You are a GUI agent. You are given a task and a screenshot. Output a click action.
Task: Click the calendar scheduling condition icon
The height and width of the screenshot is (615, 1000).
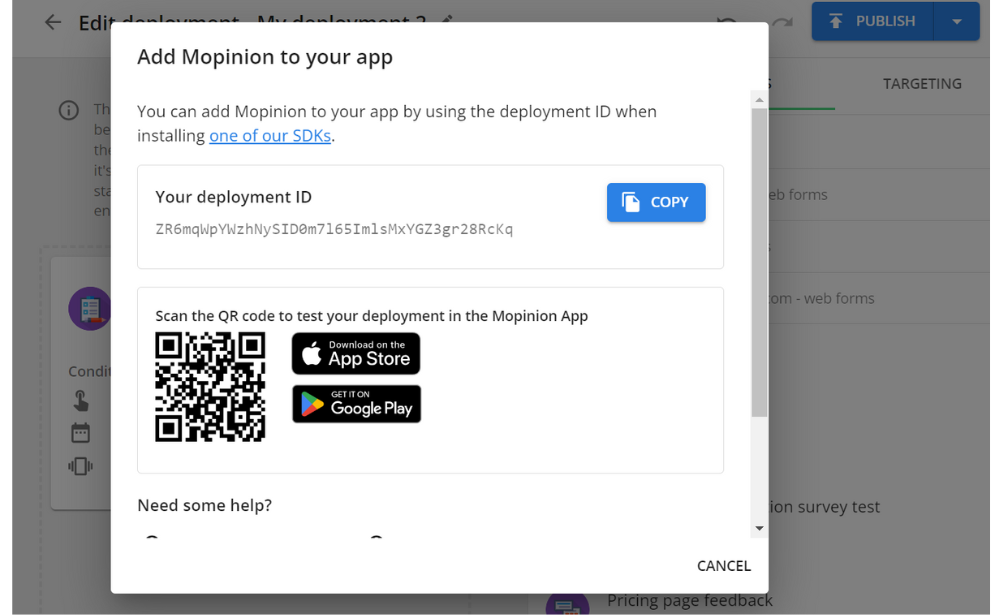pyautogui.click(x=81, y=432)
